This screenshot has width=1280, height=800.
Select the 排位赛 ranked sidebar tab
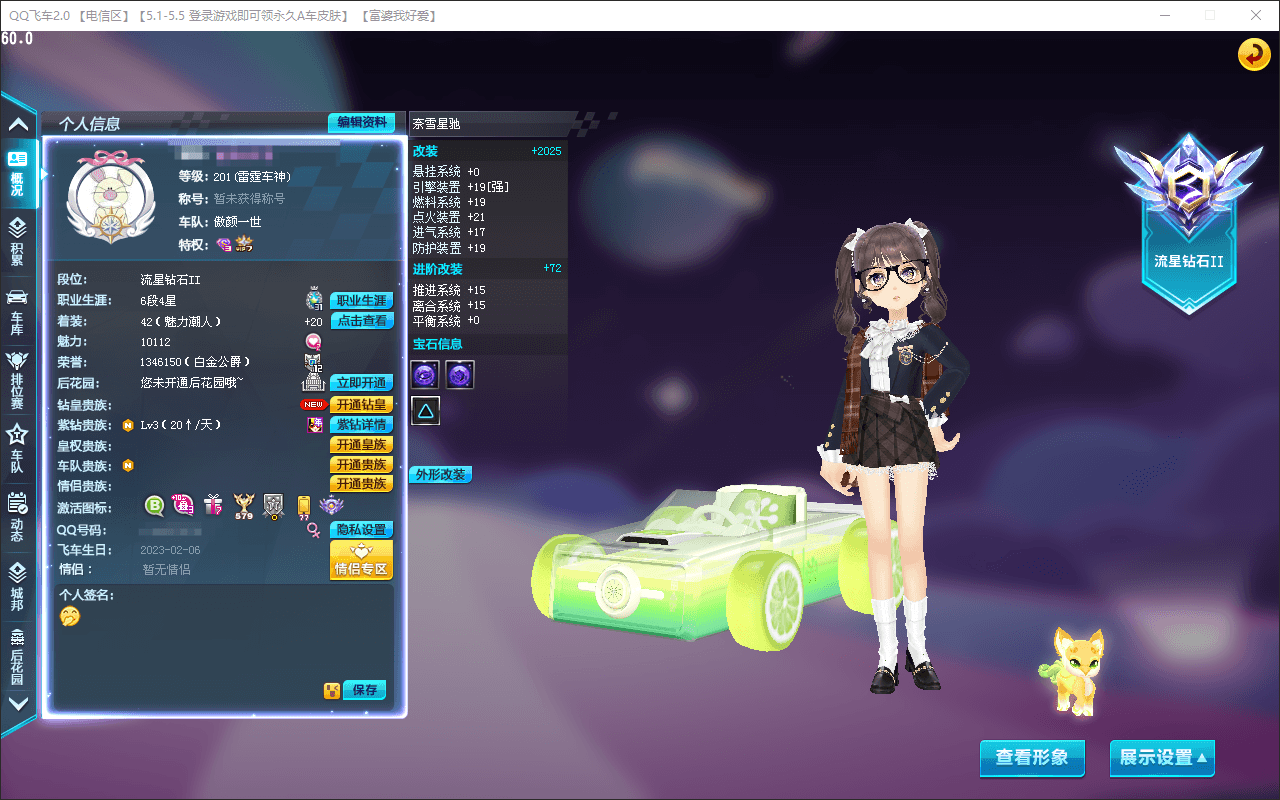click(18, 379)
